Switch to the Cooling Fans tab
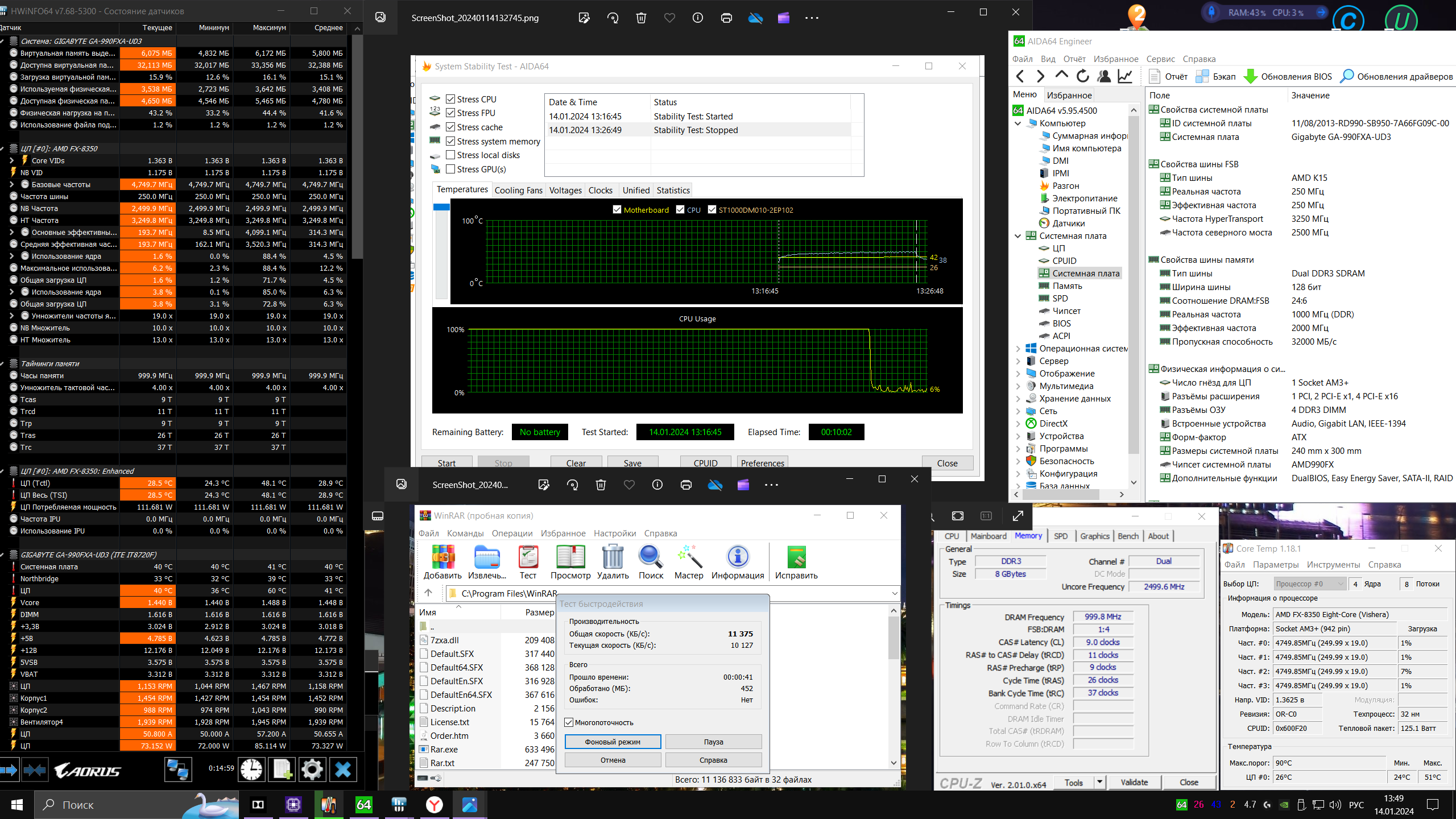Viewport: 1456px width, 819px height. pyautogui.click(x=518, y=191)
